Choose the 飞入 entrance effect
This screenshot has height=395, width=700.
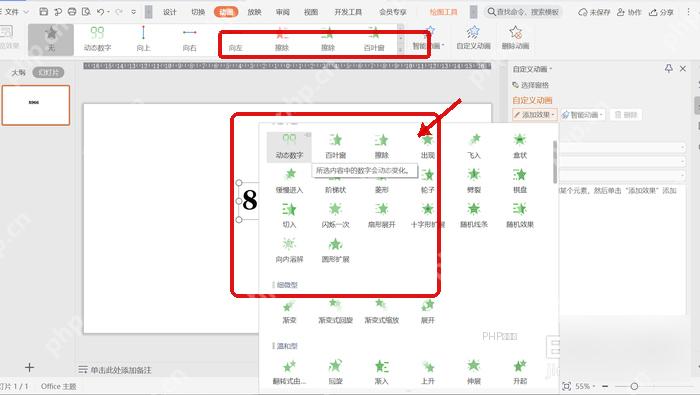(x=474, y=146)
